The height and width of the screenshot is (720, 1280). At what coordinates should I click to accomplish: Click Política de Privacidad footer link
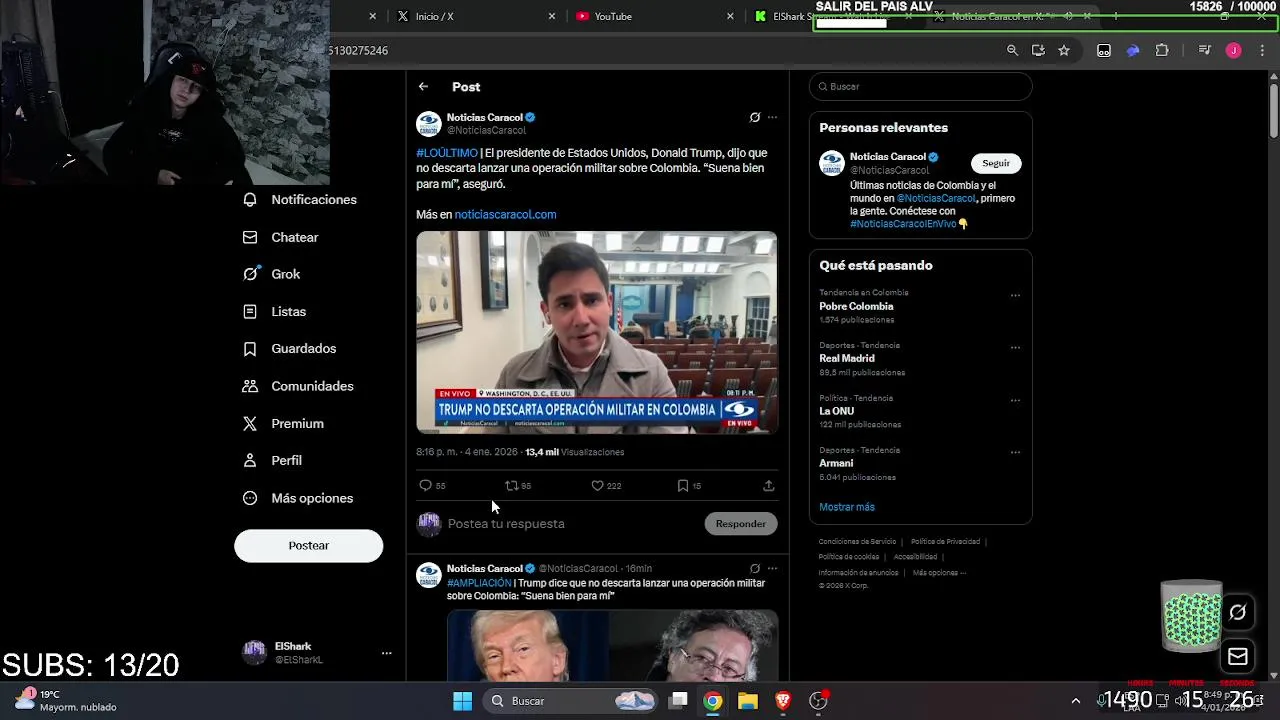click(945, 542)
